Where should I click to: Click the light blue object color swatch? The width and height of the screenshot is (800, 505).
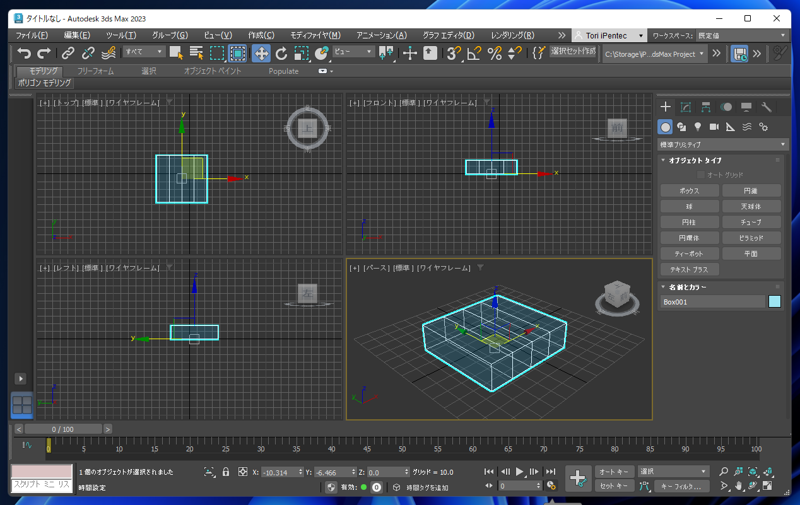[x=774, y=302]
